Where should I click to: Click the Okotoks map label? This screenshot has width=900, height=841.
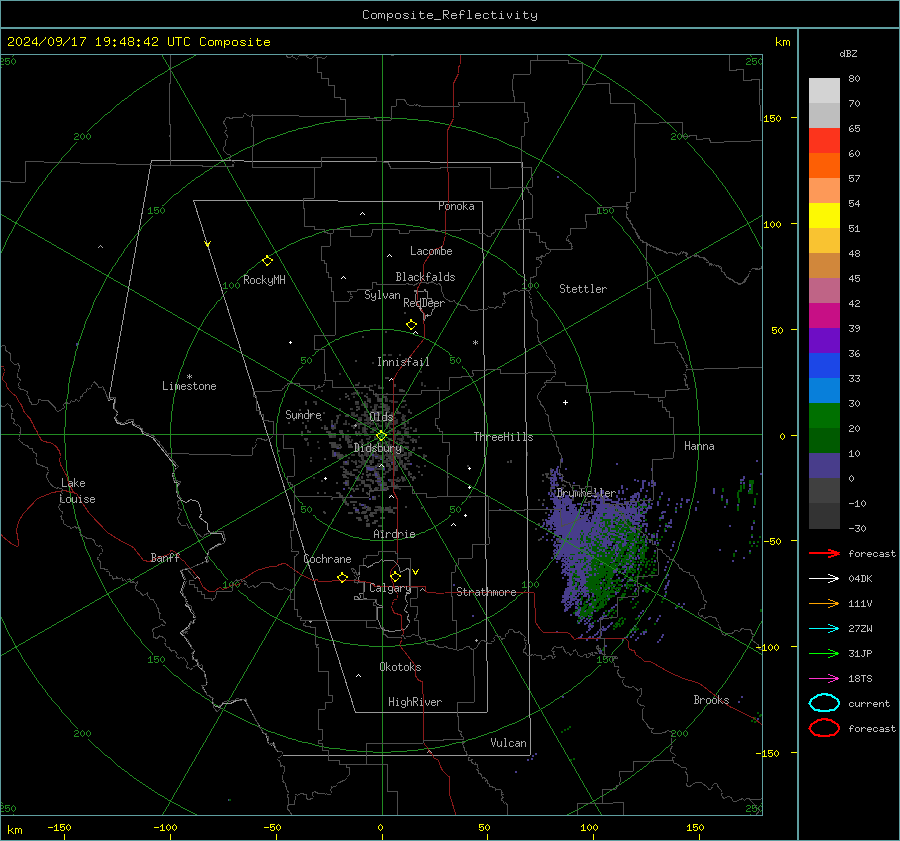tap(400, 667)
